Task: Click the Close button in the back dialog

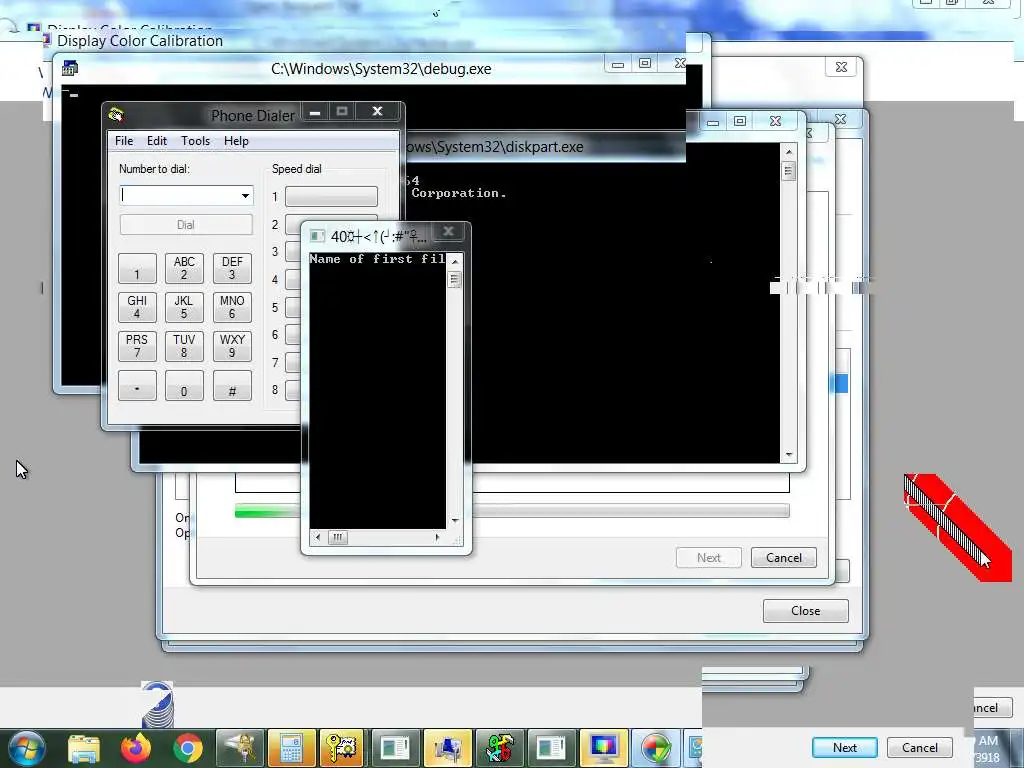Action: pyautogui.click(x=805, y=611)
